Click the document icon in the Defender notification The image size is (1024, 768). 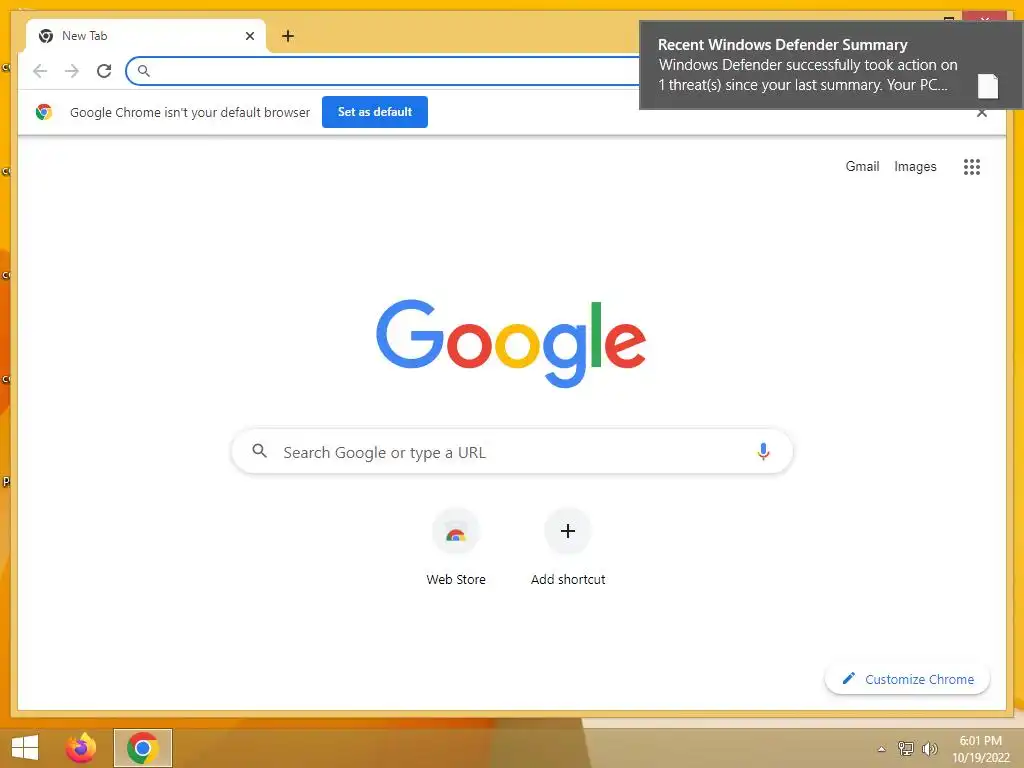(987, 86)
